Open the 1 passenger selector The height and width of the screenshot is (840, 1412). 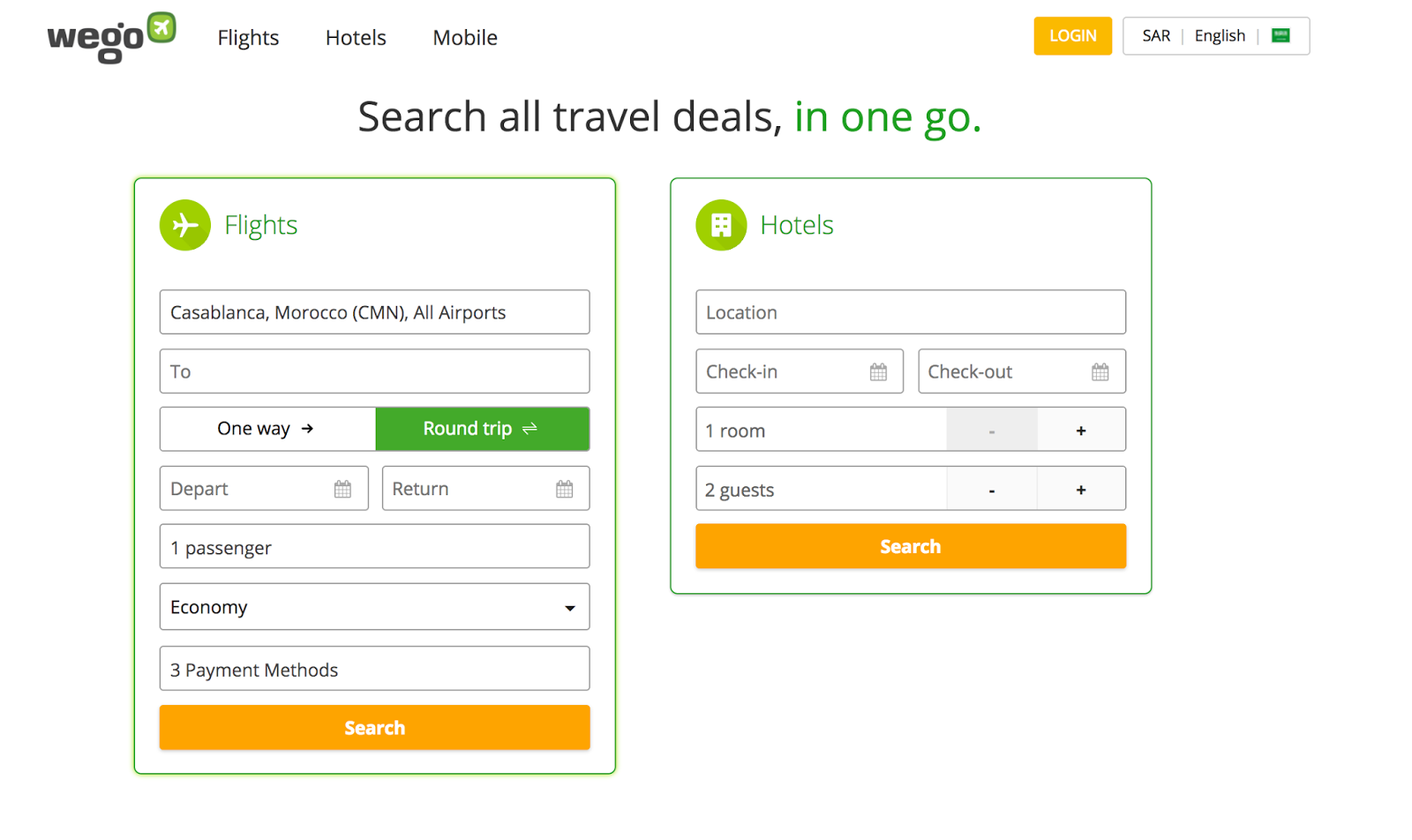click(374, 547)
